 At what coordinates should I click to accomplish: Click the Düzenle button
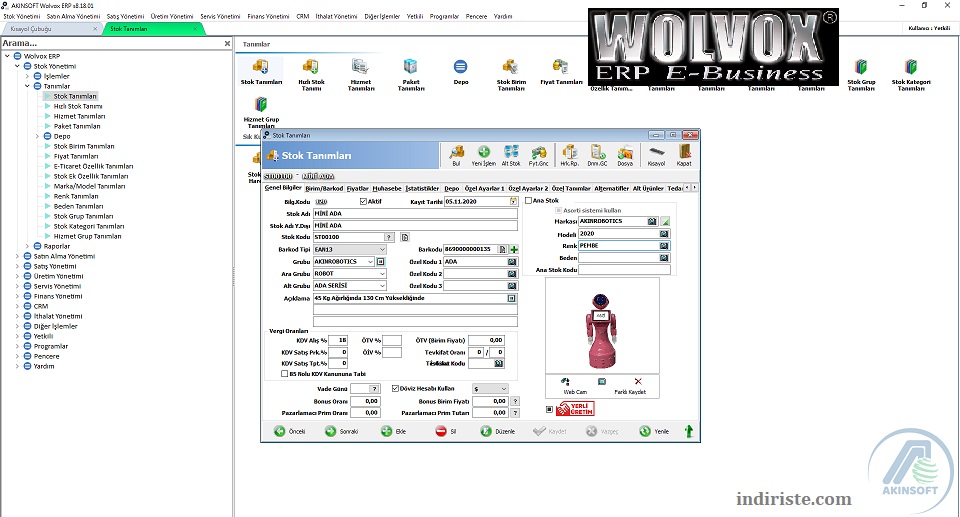[498, 431]
